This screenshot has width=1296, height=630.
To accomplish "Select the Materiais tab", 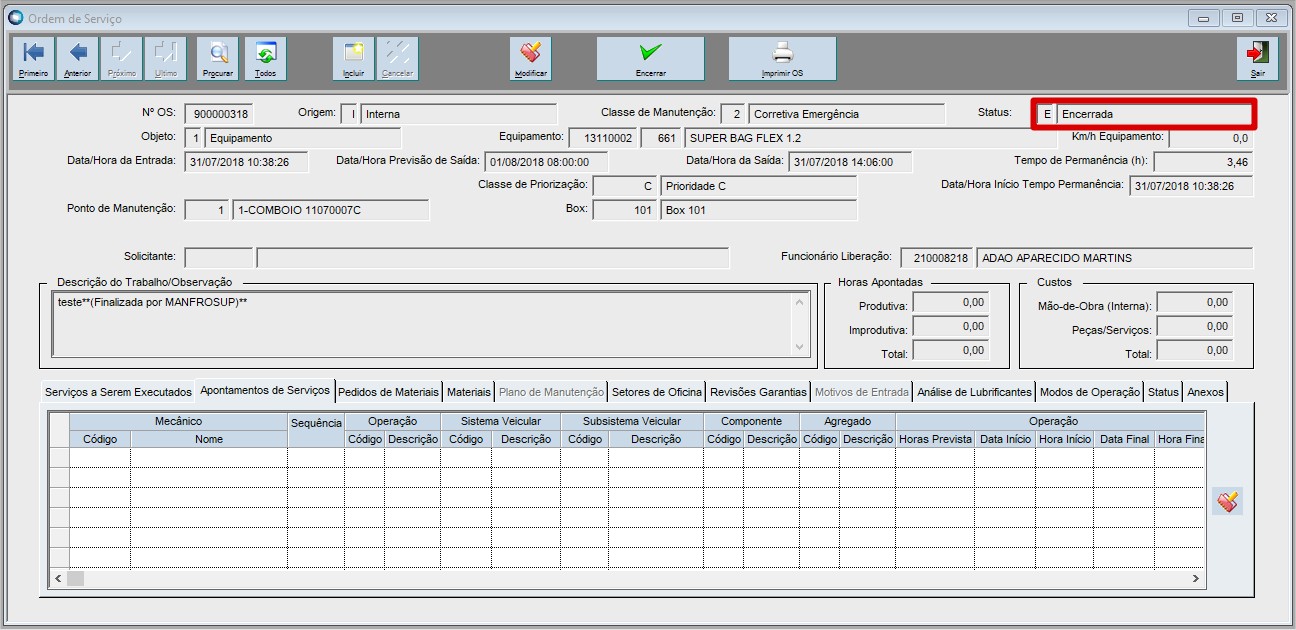I will point(469,392).
